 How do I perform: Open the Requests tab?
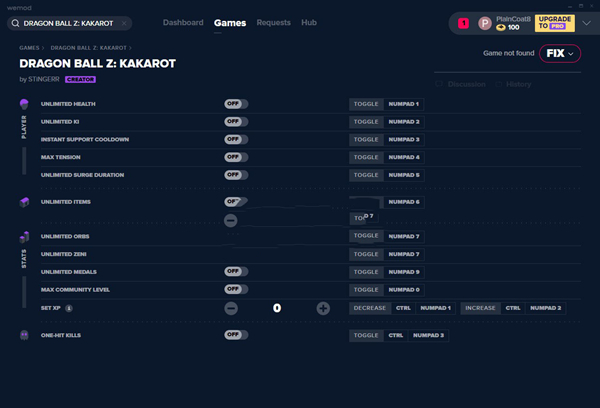(x=273, y=22)
